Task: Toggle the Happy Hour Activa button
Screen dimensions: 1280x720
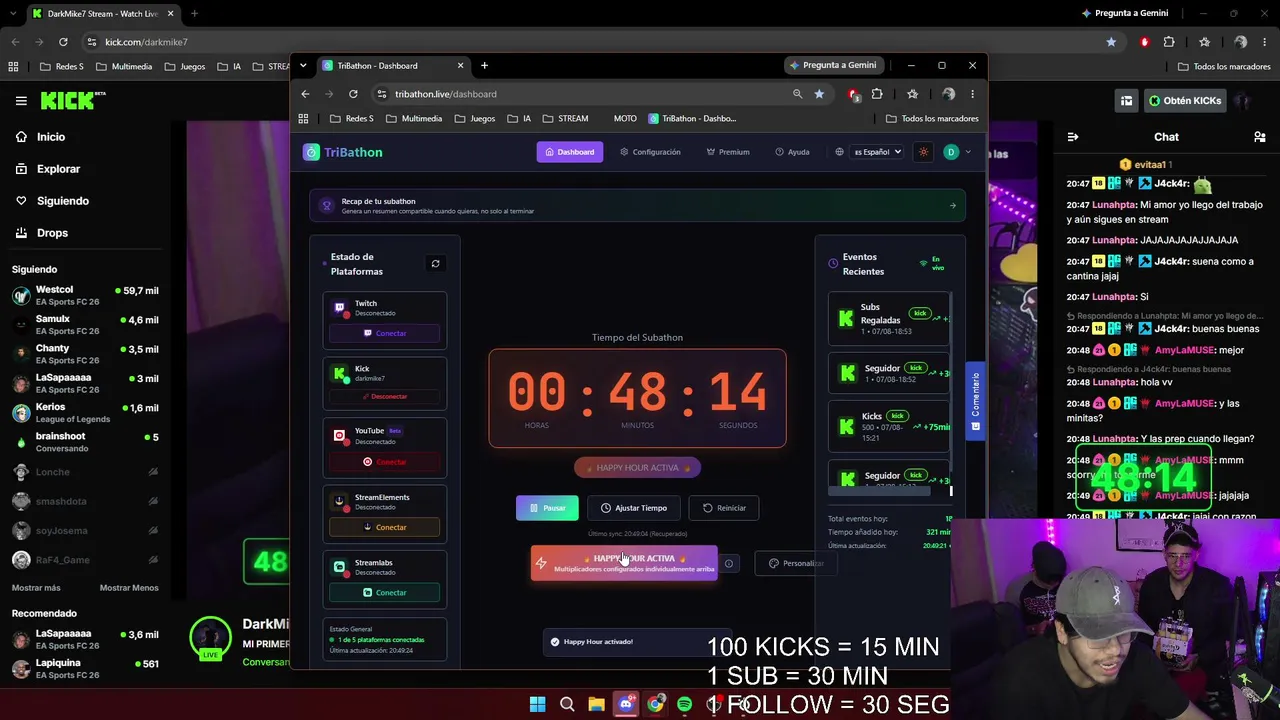Action: 624,563
